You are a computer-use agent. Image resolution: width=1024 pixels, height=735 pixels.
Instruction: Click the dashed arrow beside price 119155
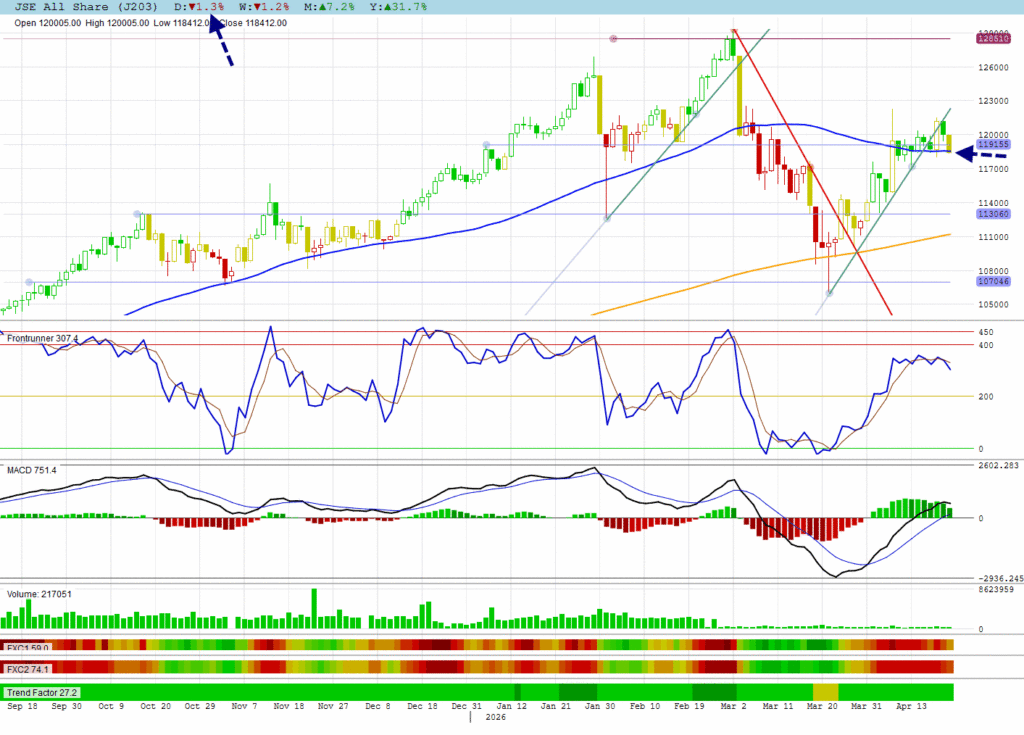click(x=982, y=153)
